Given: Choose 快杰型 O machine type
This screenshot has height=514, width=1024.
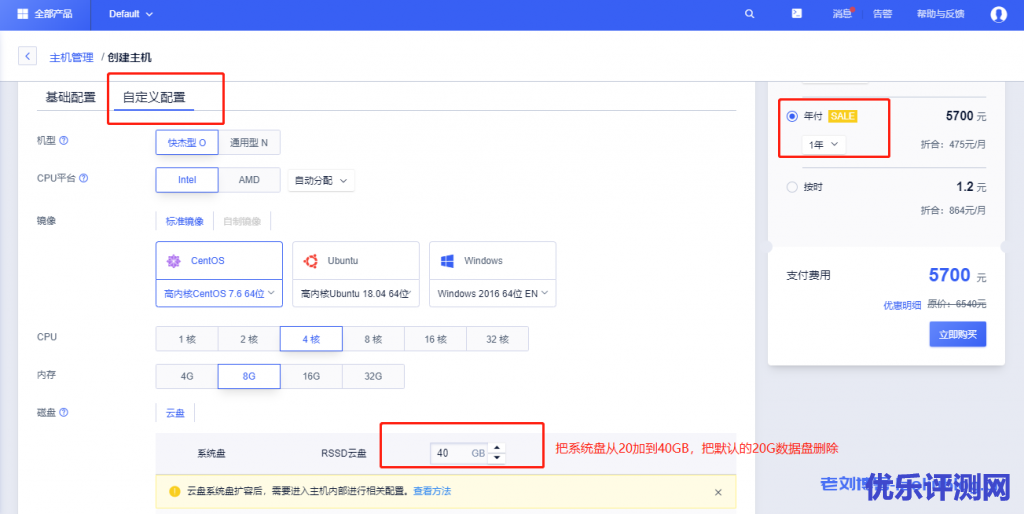Looking at the screenshot, I should (x=187, y=142).
